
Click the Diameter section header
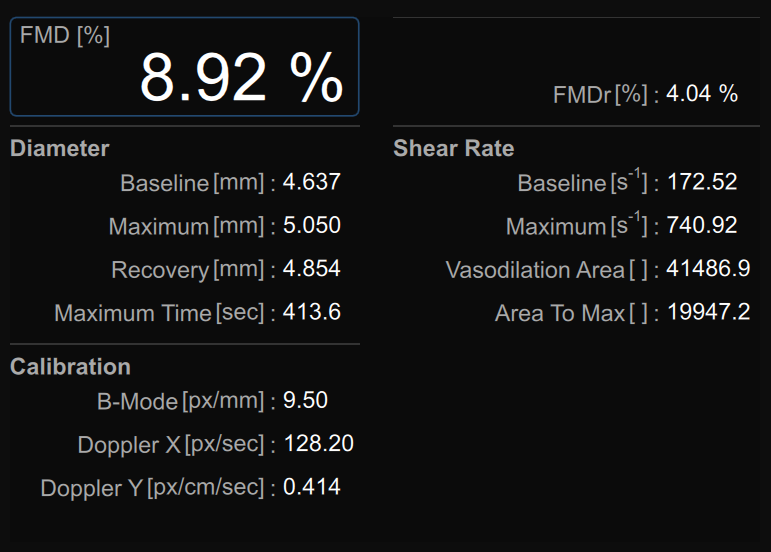(60, 149)
